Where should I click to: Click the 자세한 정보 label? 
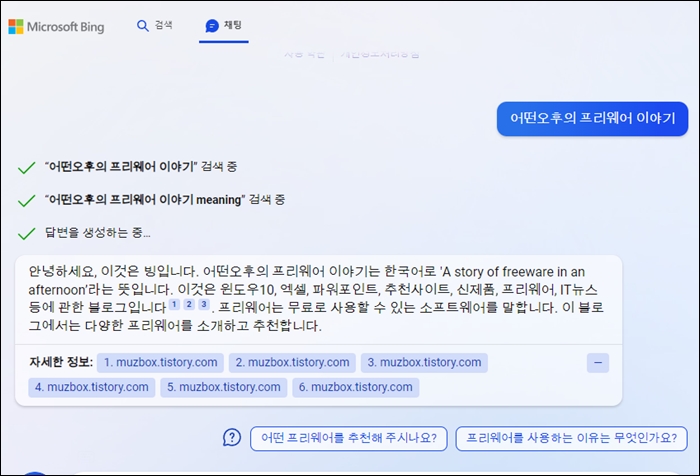61,362
